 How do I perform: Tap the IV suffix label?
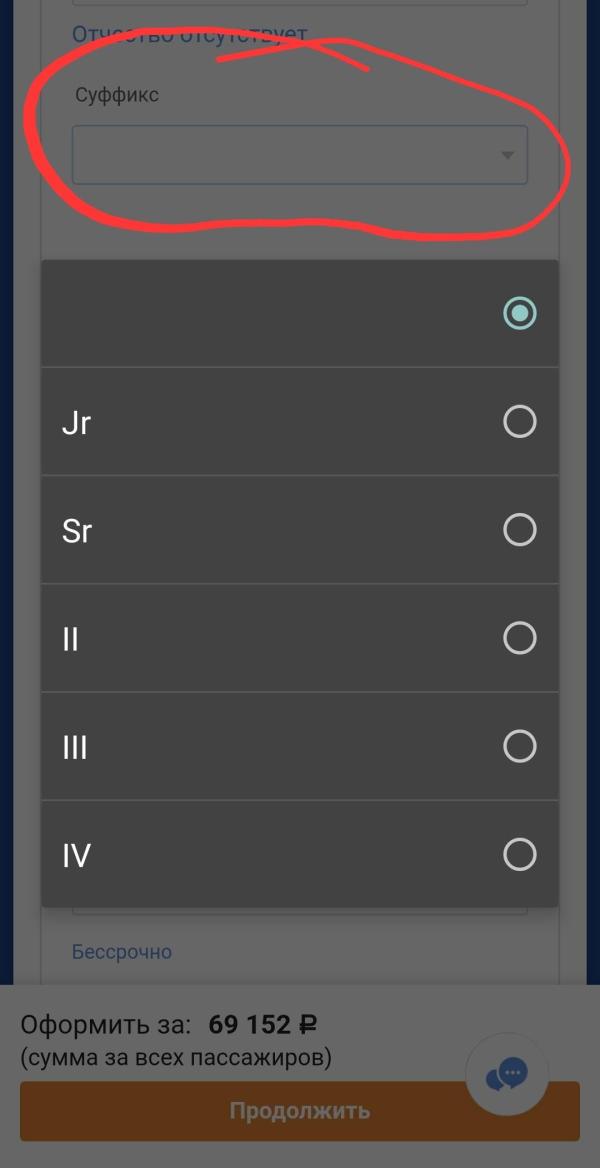tap(76, 856)
